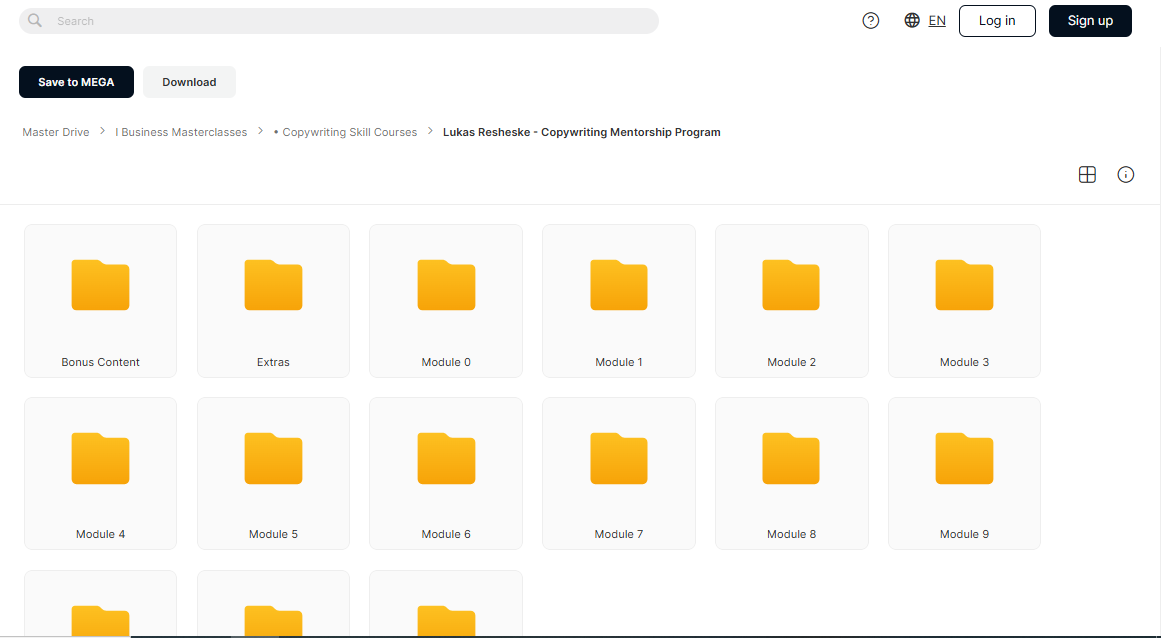Open the Module 7 folder icon
Viewport: 1161px width, 638px height.
[x=619, y=458]
